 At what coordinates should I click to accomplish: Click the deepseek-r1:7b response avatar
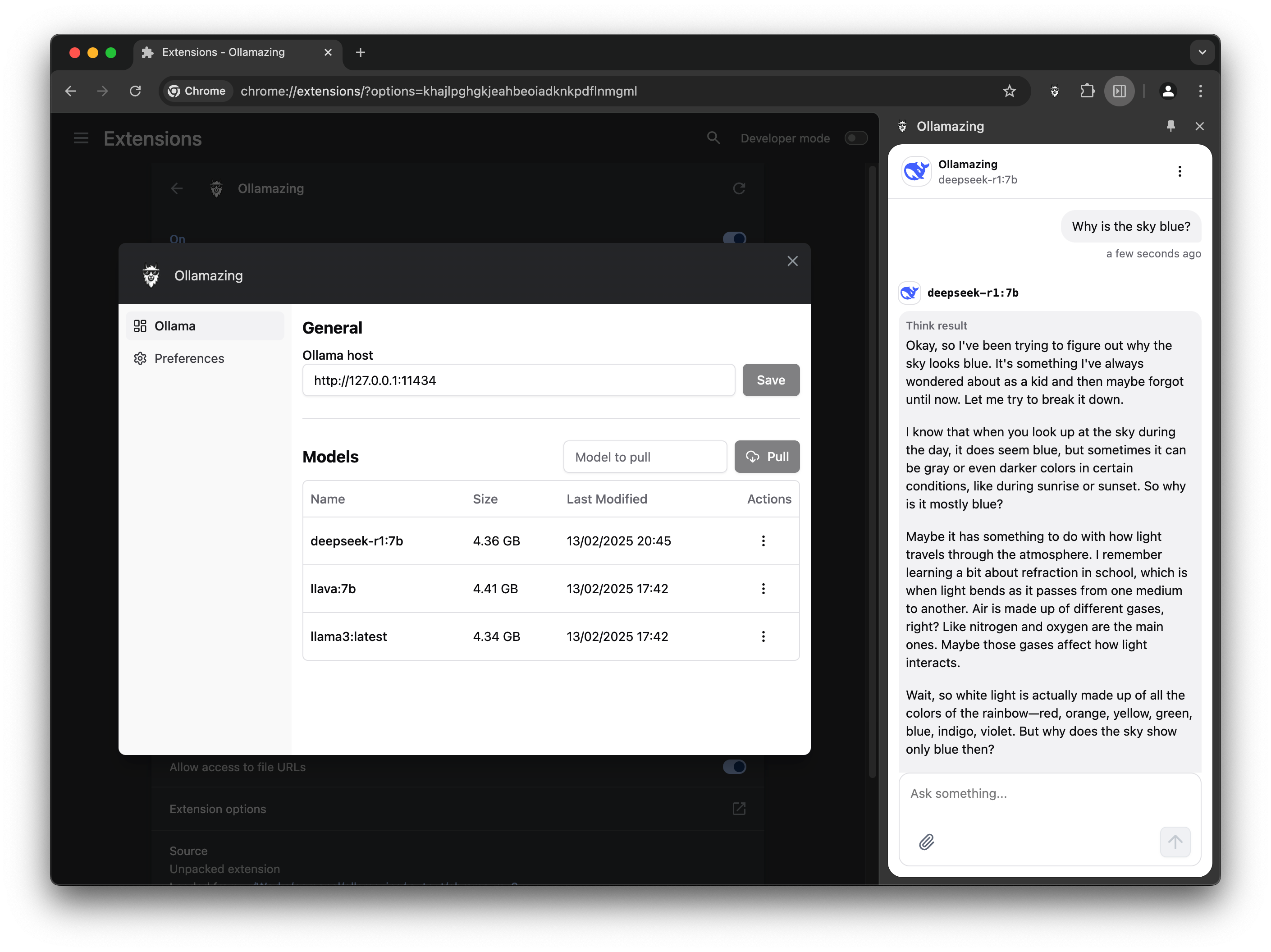[x=910, y=293]
